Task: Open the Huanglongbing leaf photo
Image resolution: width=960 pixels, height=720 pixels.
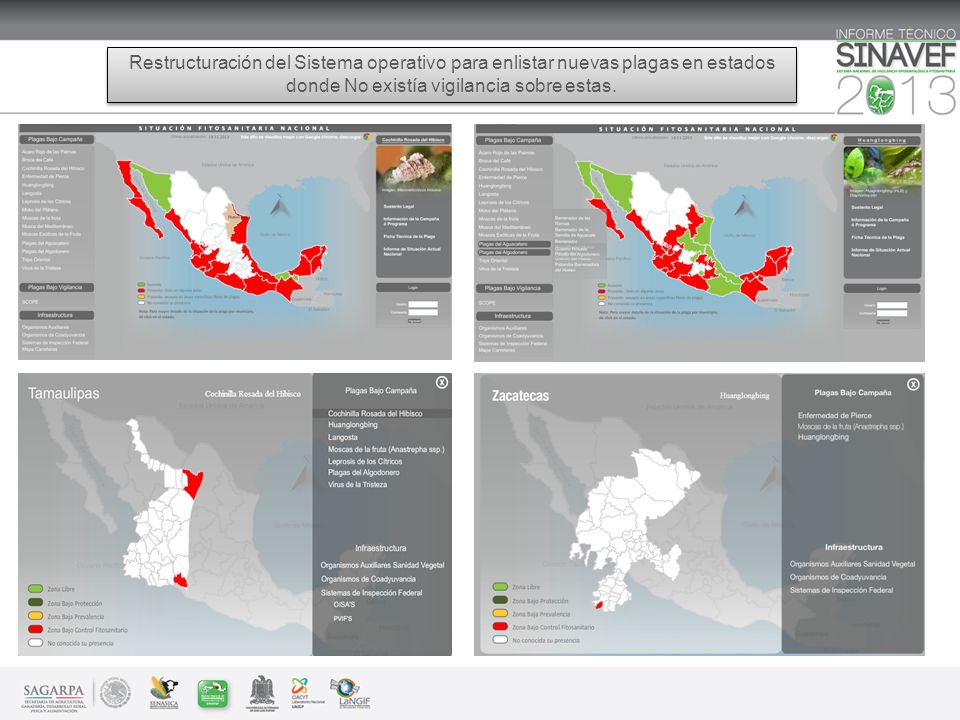Action: tap(882, 167)
